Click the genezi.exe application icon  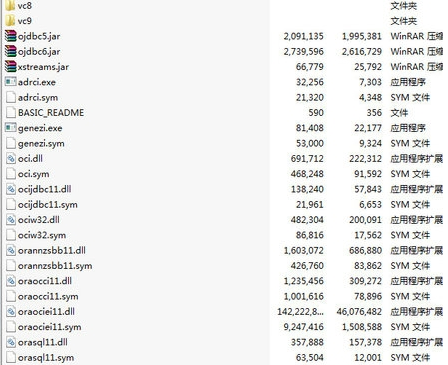click(x=11, y=128)
